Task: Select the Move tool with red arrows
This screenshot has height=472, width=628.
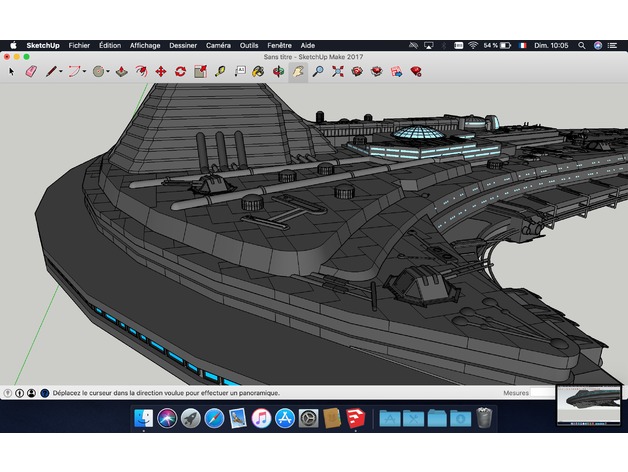Action: click(x=161, y=72)
